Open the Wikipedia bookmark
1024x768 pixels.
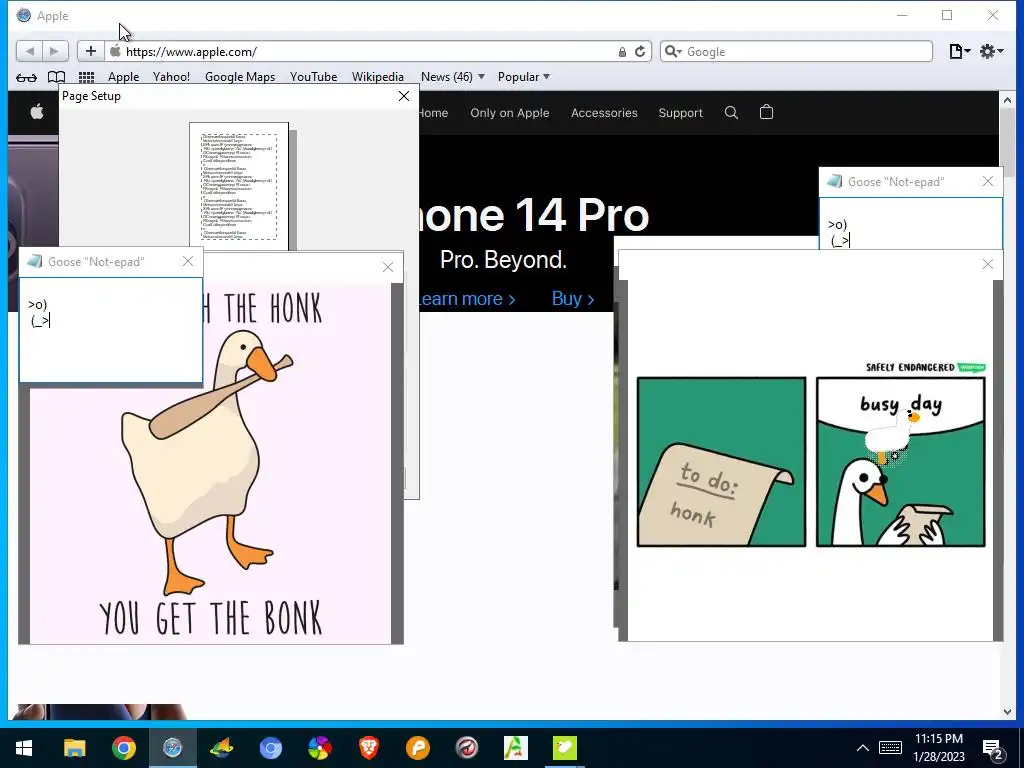(x=377, y=77)
